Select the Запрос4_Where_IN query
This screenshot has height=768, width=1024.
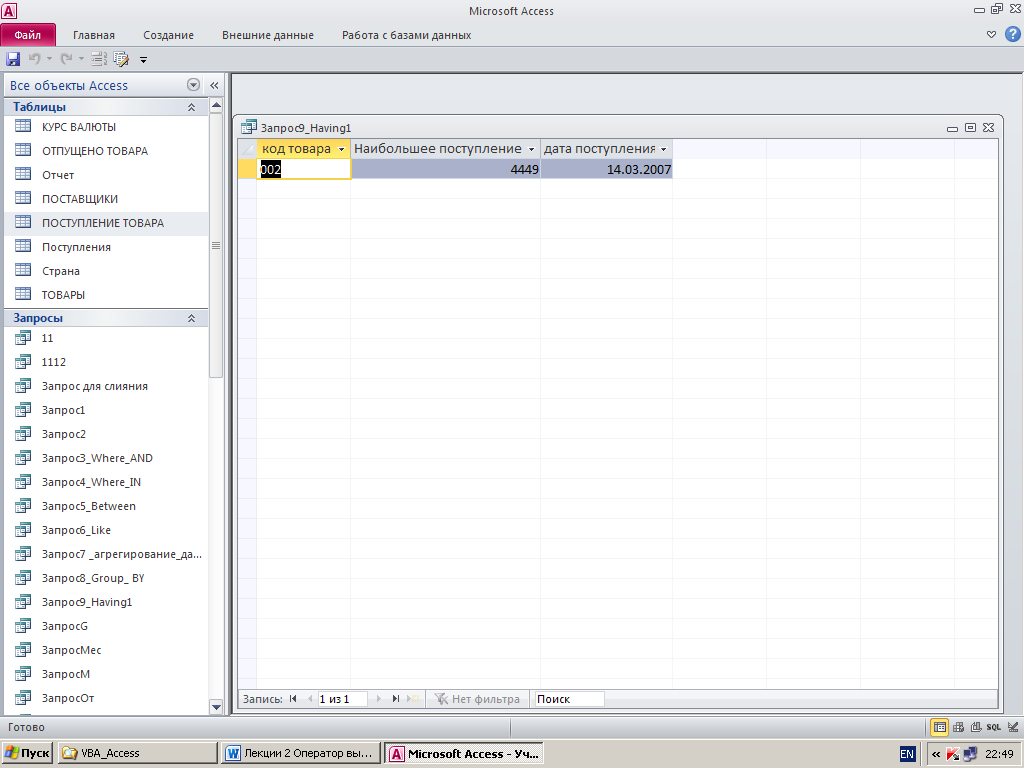(x=106, y=482)
